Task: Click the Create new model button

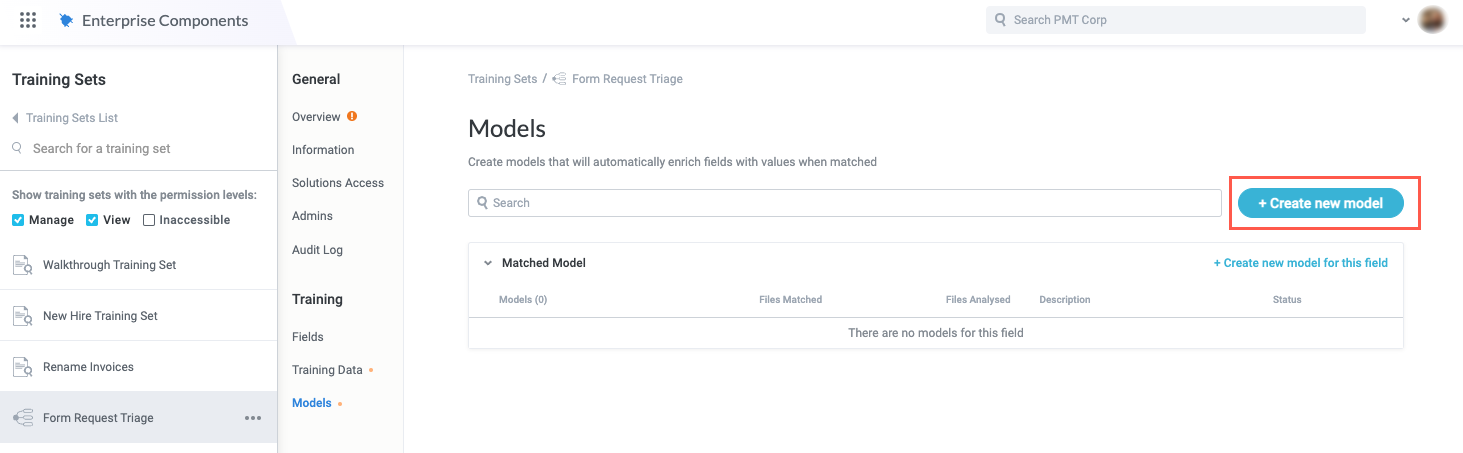Action: coord(1320,203)
